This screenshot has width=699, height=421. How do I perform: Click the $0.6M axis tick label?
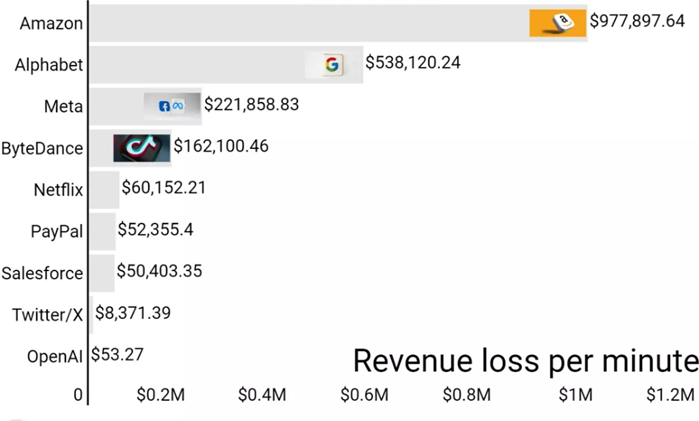(x=364, y=395)
